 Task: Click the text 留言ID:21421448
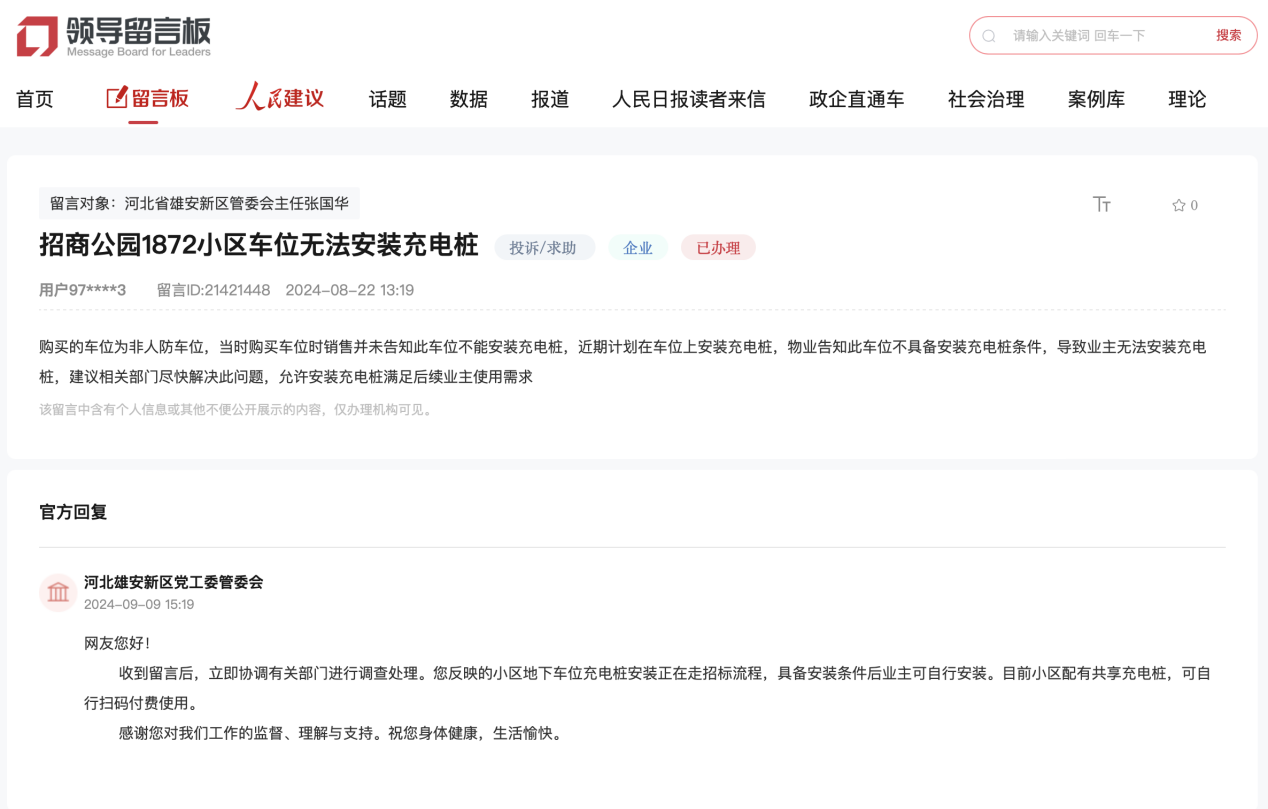213,290
